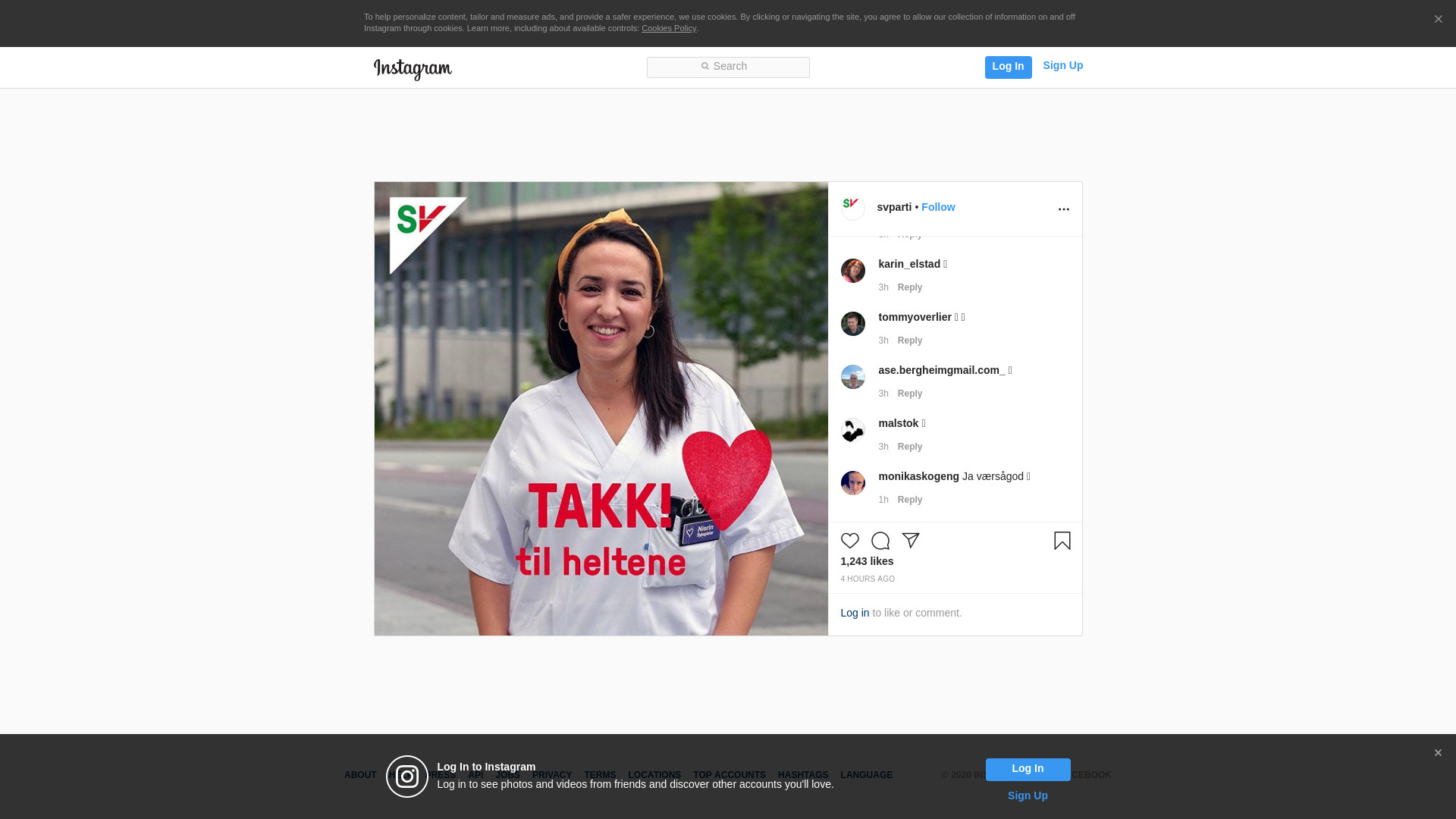
Task: Open malstok's profile avatar
Action: point(852,430)
